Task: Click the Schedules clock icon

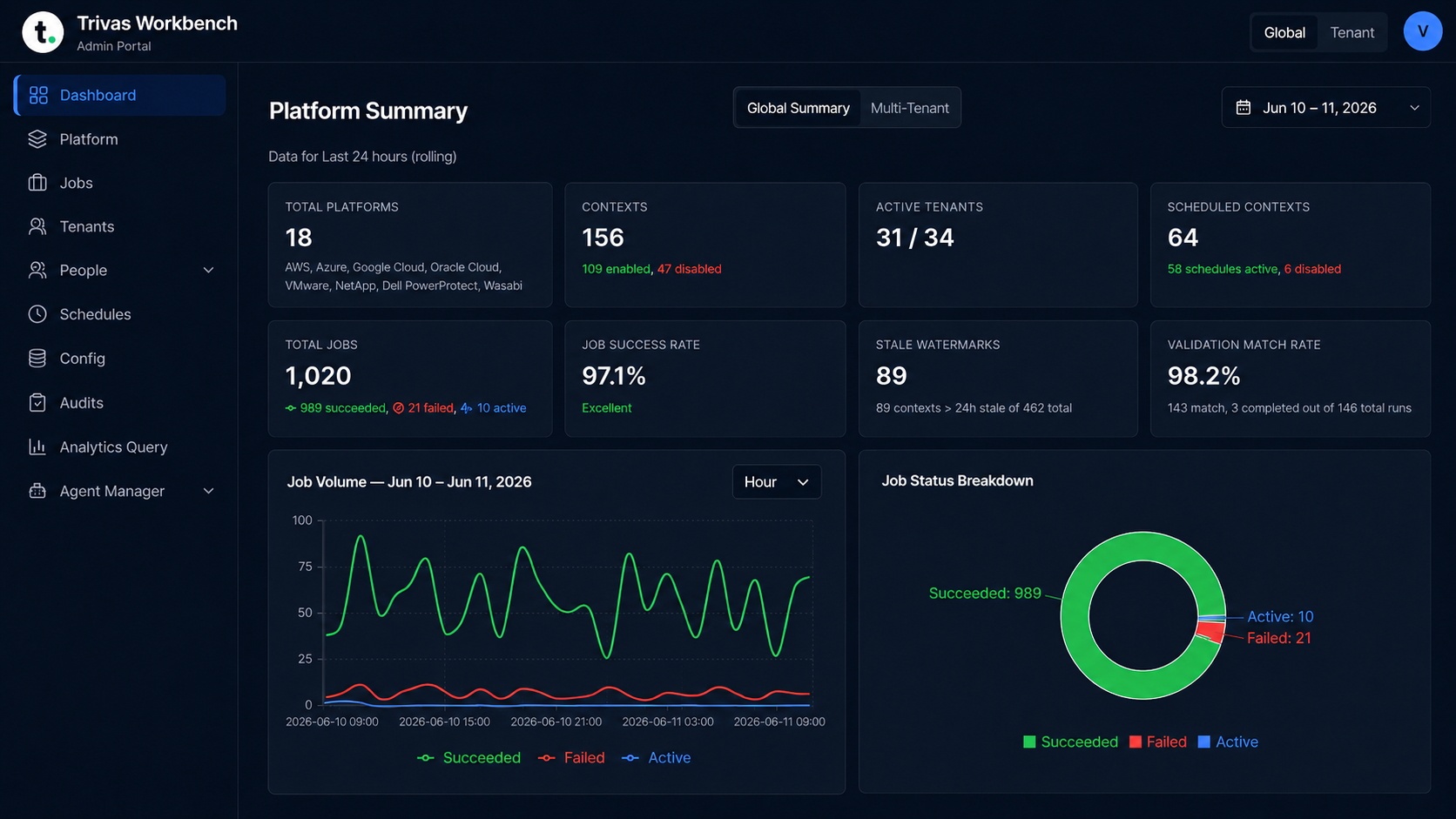Action: [x=37, y=314]
